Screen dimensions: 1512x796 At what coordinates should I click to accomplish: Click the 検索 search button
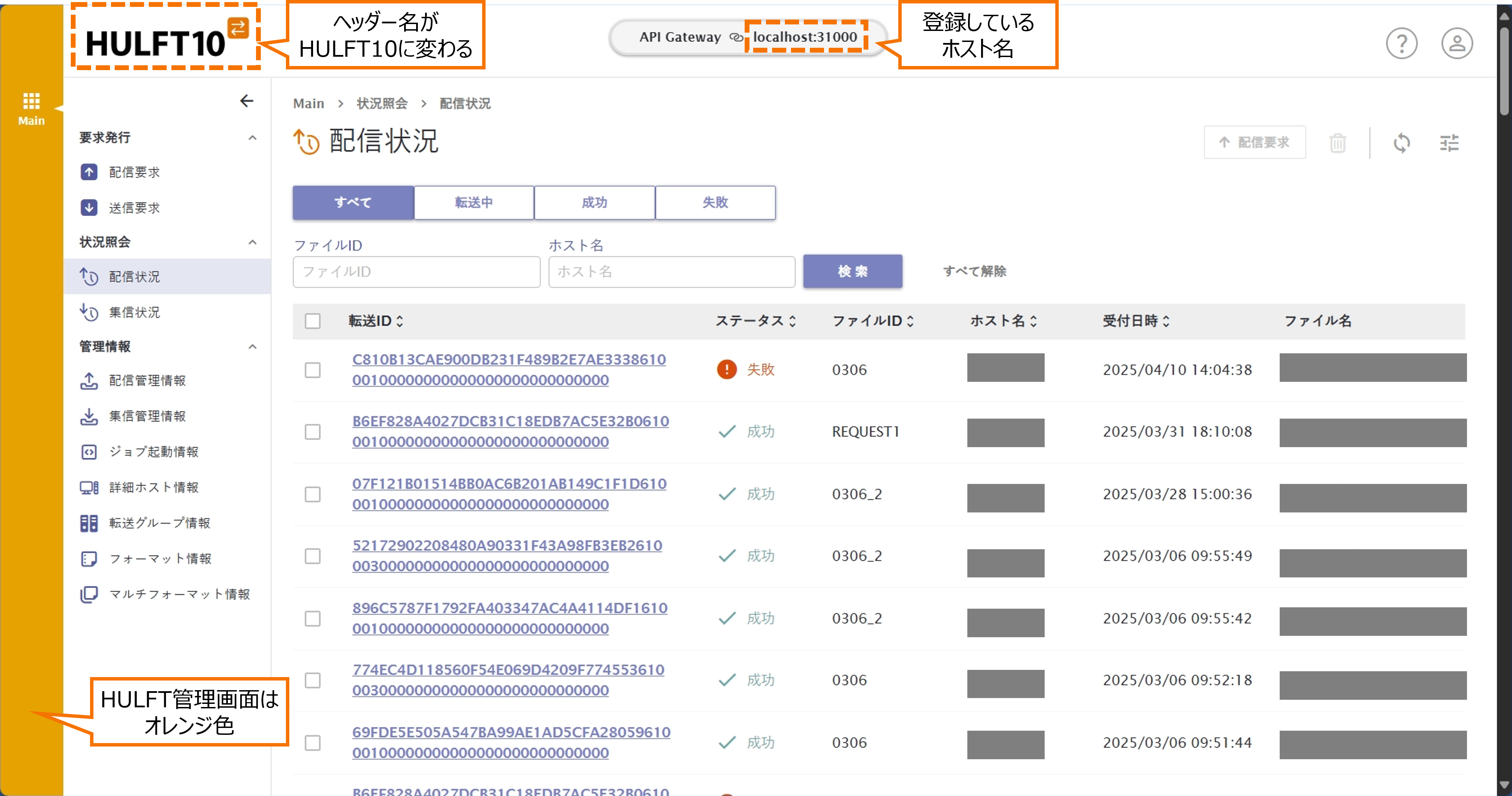852,271
